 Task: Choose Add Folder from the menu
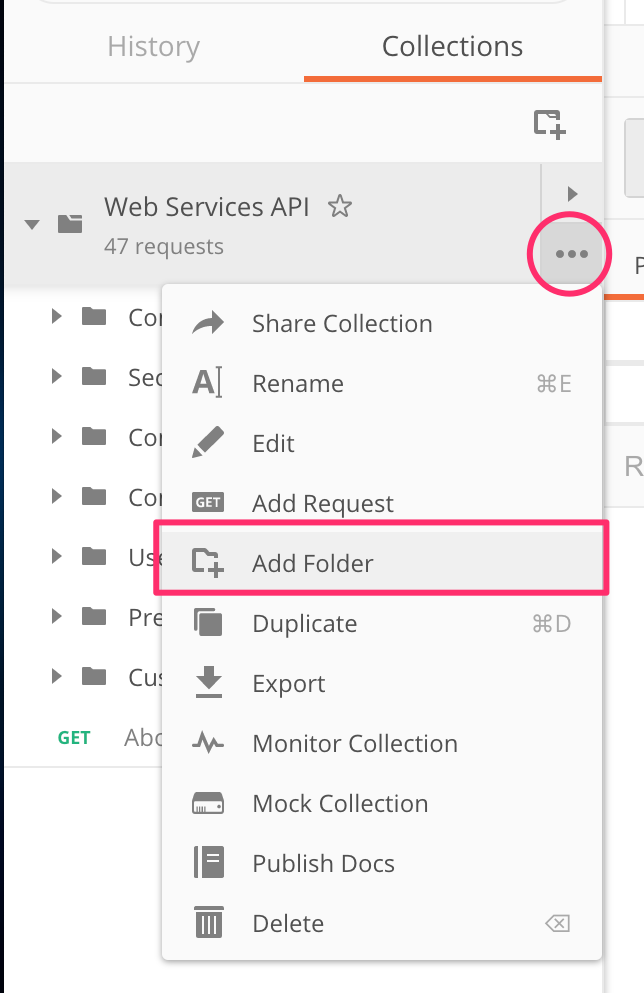[x=312, y=563]
